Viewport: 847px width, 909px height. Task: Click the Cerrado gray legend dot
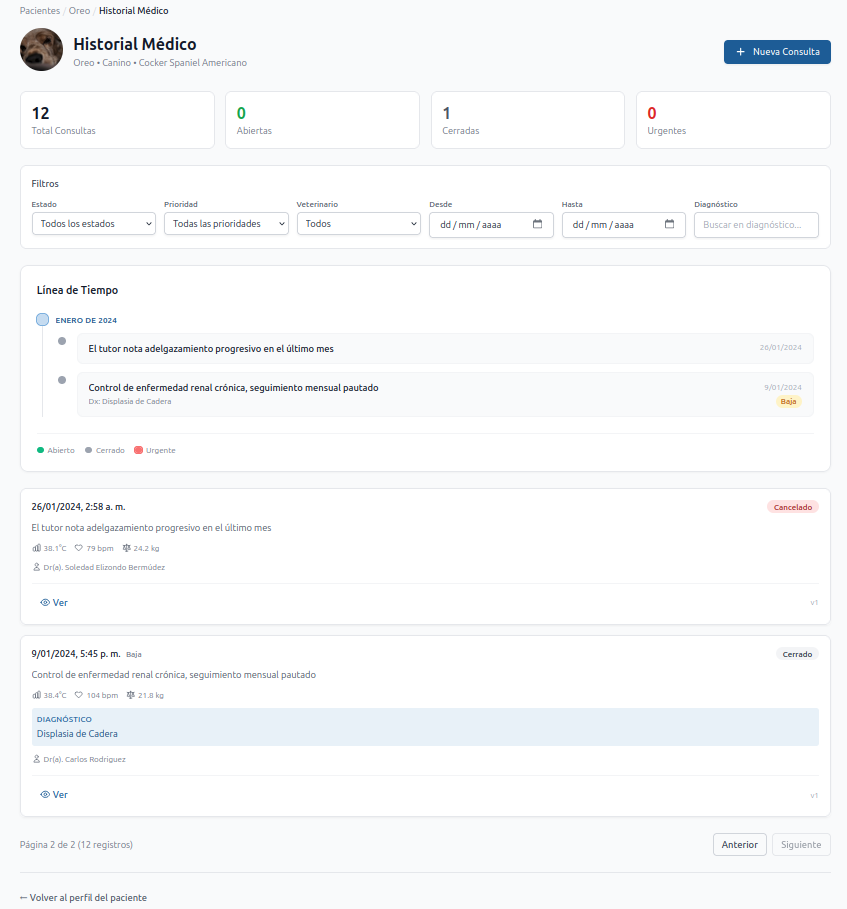[89, 450]
